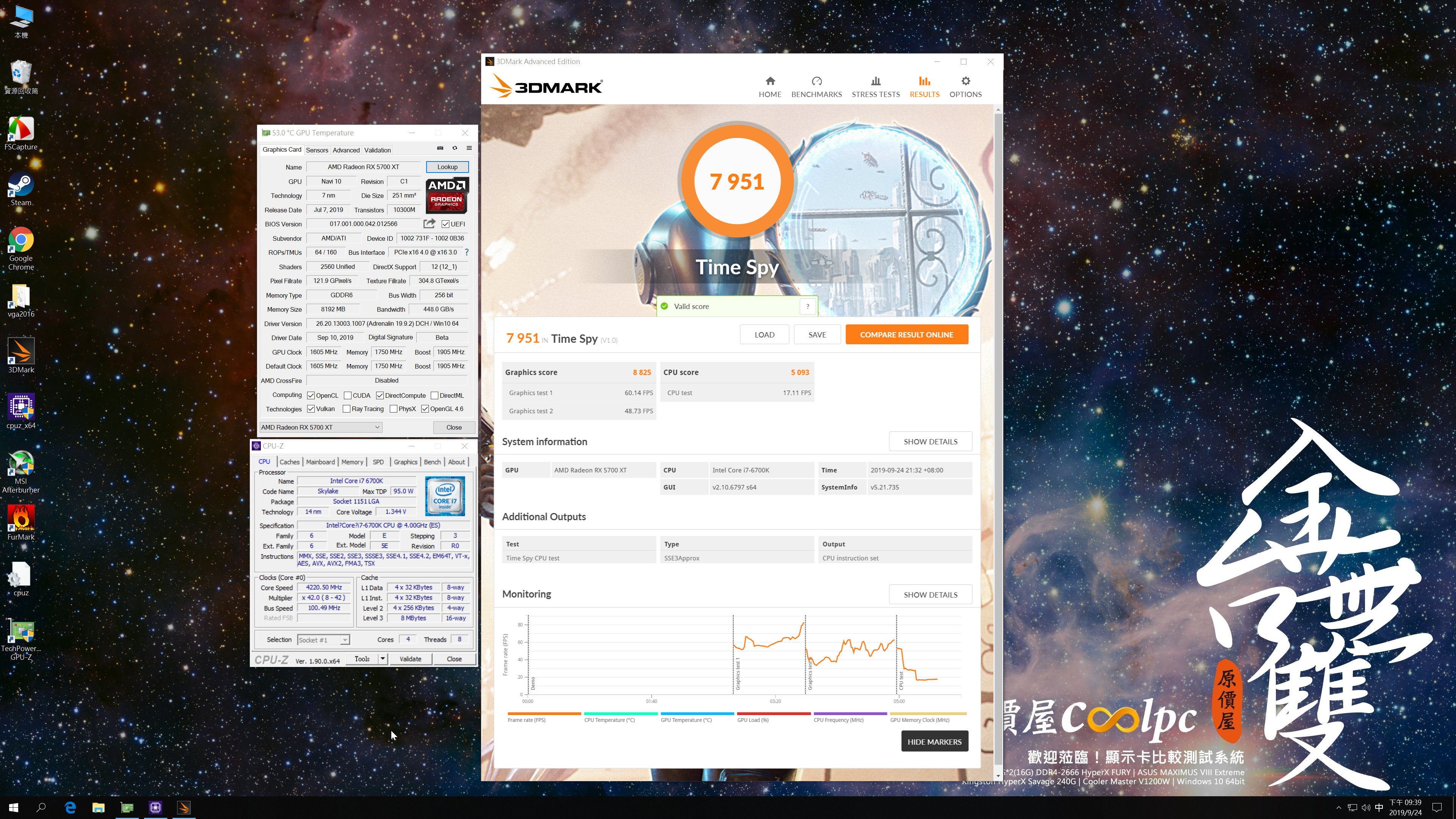This screenshot has height=819, width=1456.
Task: Open 3DMark OPTIONS gear
Action: pos(965,87)
